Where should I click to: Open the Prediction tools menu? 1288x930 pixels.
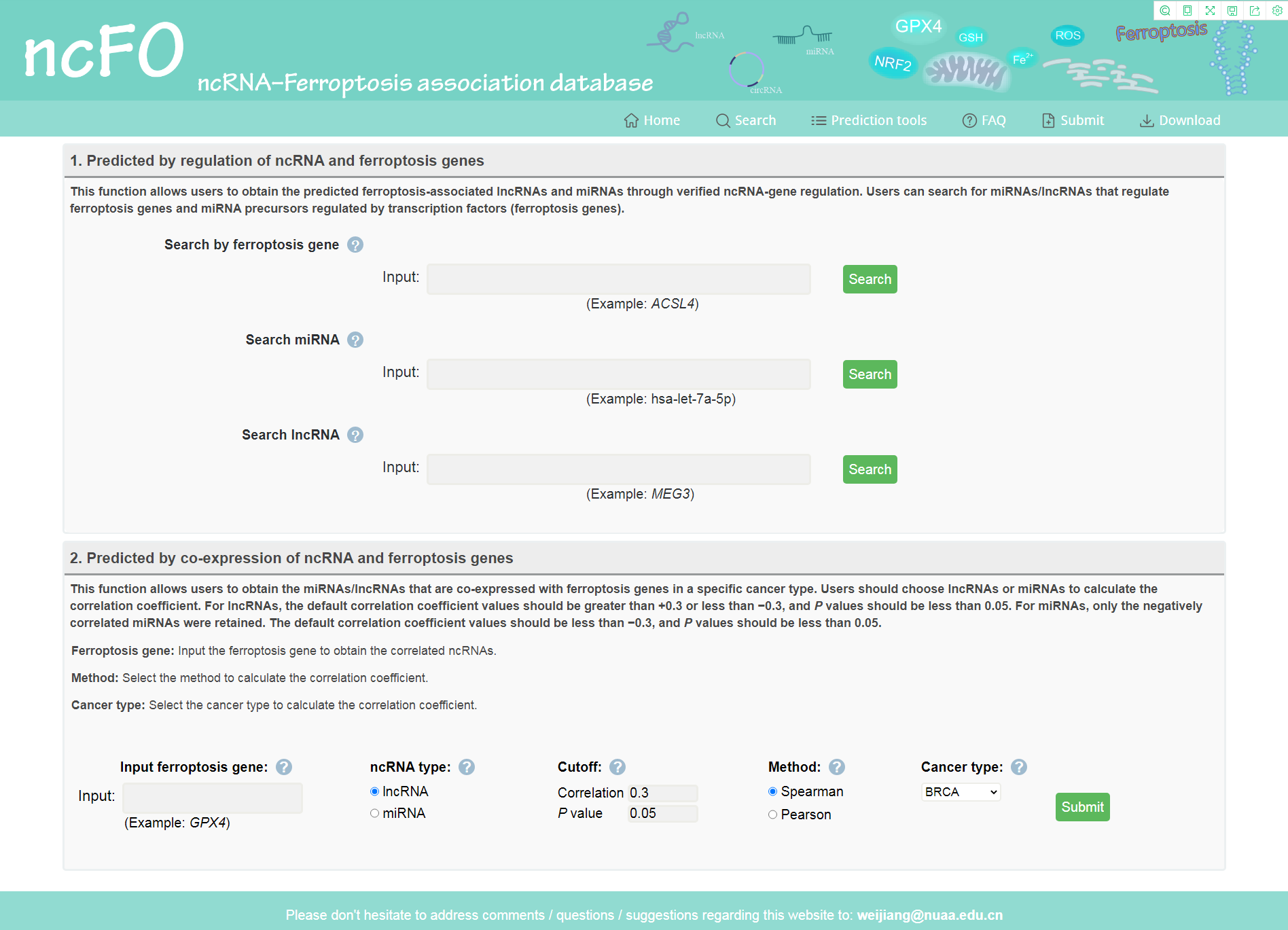869,120
